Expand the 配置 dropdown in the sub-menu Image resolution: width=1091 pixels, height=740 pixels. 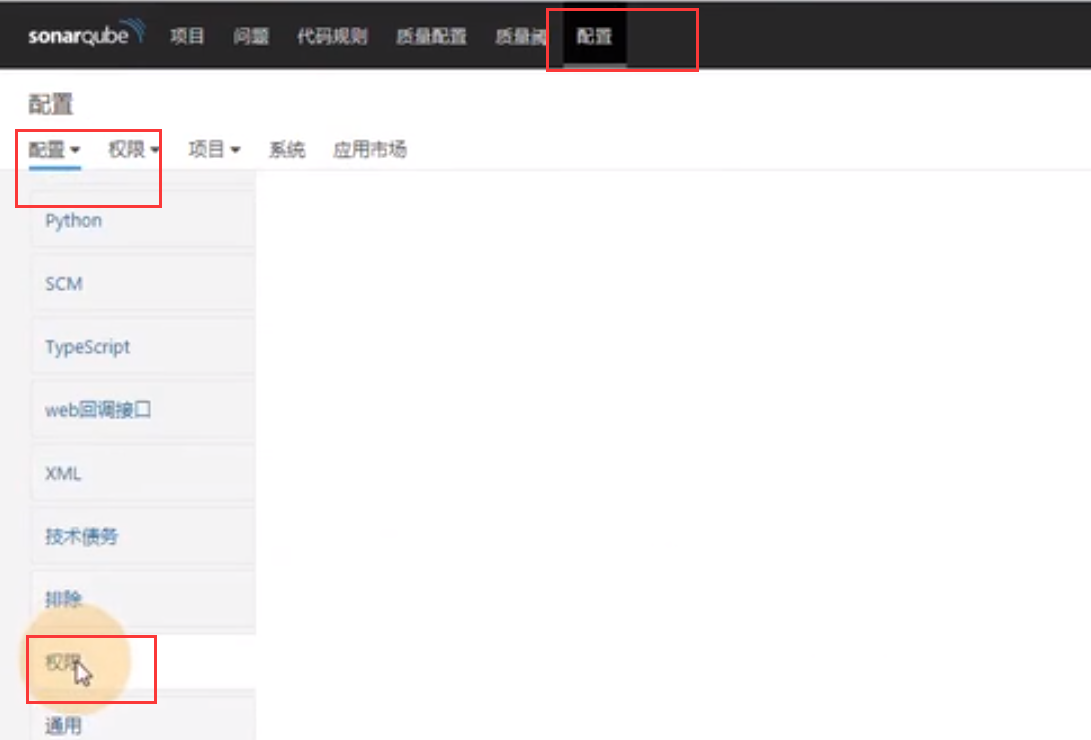coord(54,150)
